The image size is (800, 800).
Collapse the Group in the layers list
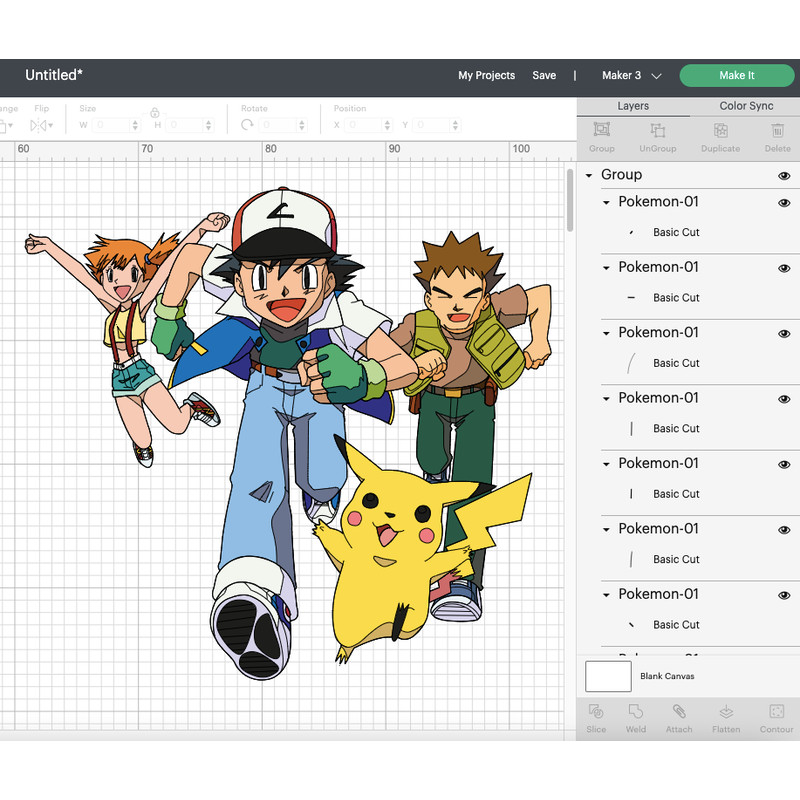[x=590, y=175]
